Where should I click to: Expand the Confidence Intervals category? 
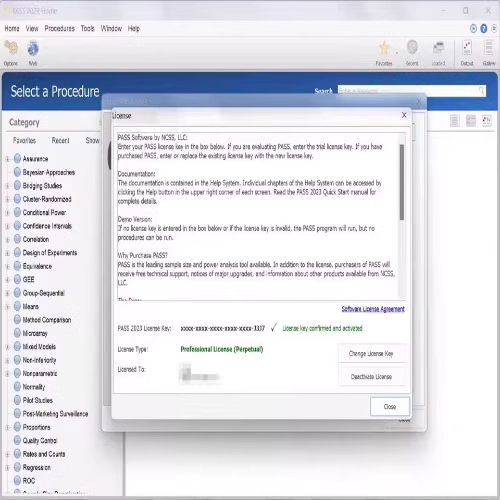tap(7, 226)
